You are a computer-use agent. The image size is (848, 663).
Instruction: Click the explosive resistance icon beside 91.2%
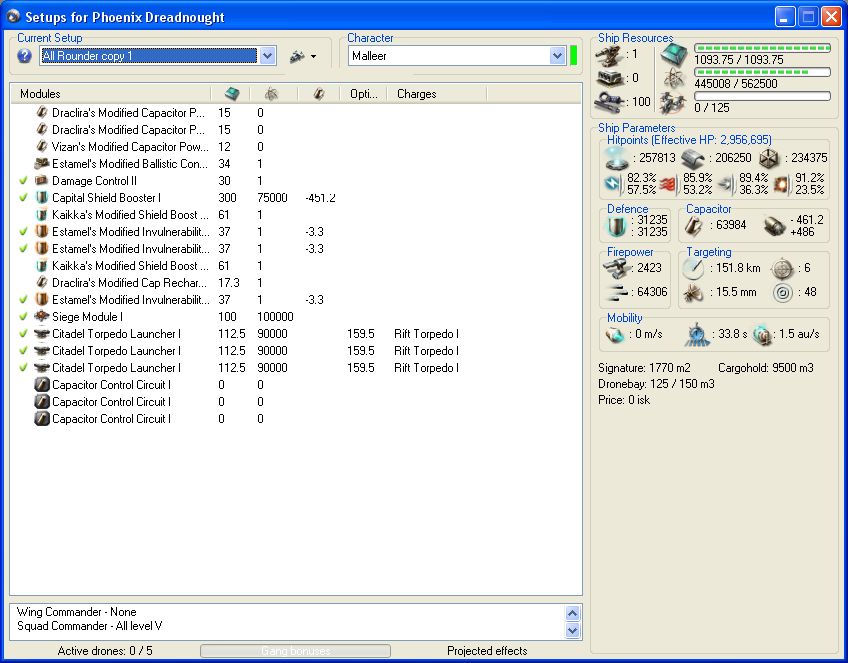point(781,185)
